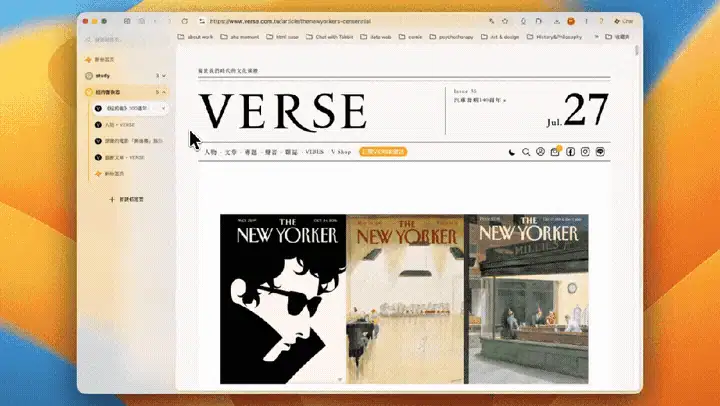Open the 專題 site menu item

[251, 152]
